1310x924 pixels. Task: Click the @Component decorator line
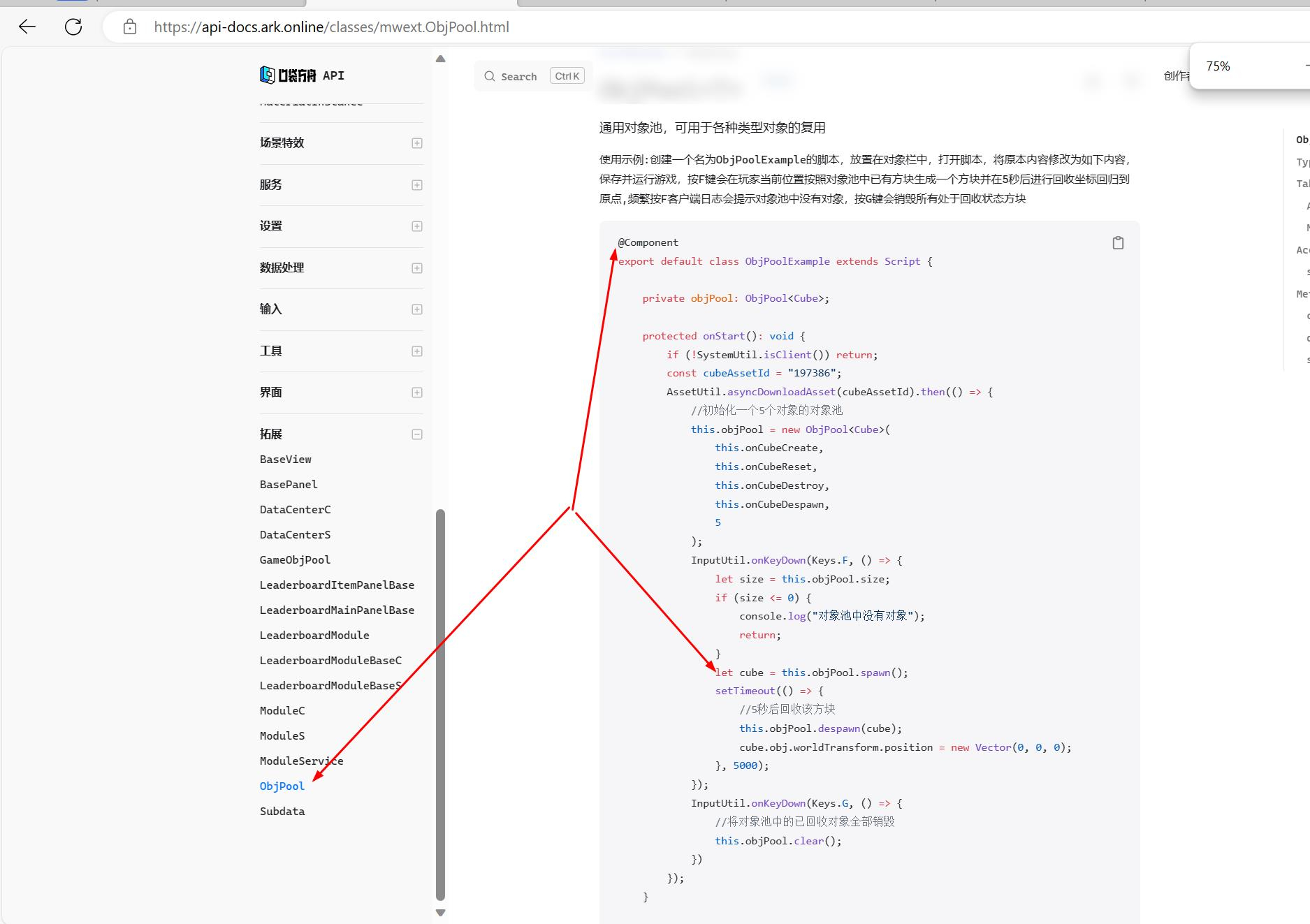pyautogui.click(x=648, y=242)
